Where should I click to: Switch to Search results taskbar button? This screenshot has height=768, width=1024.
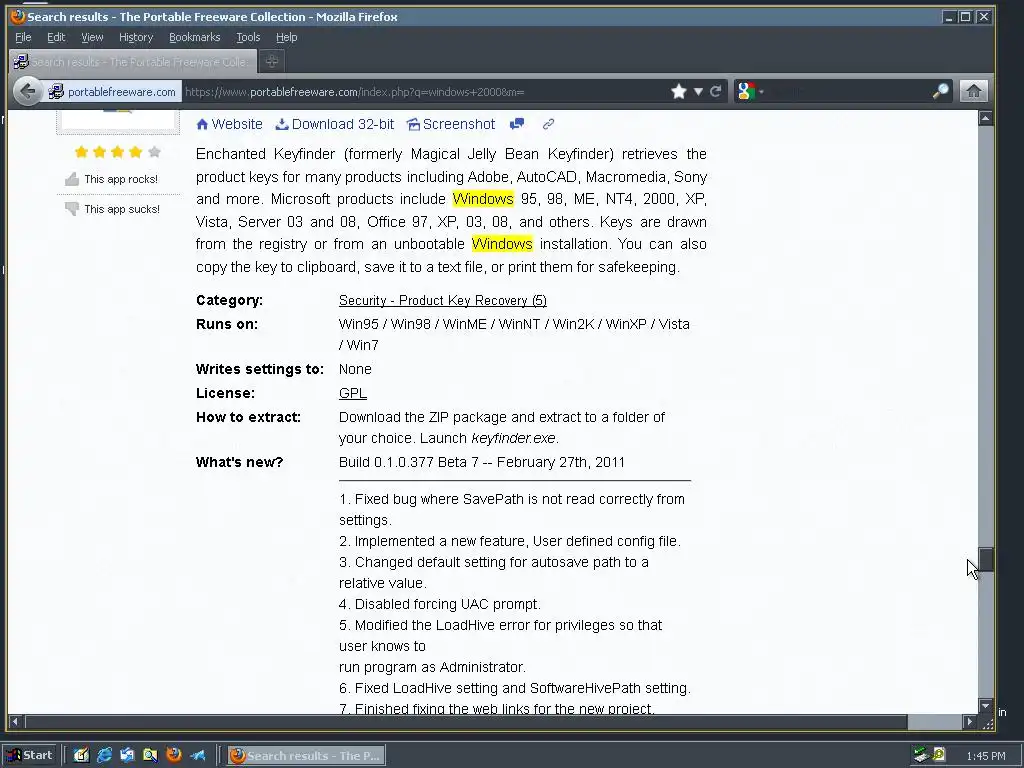coord(306,756)
